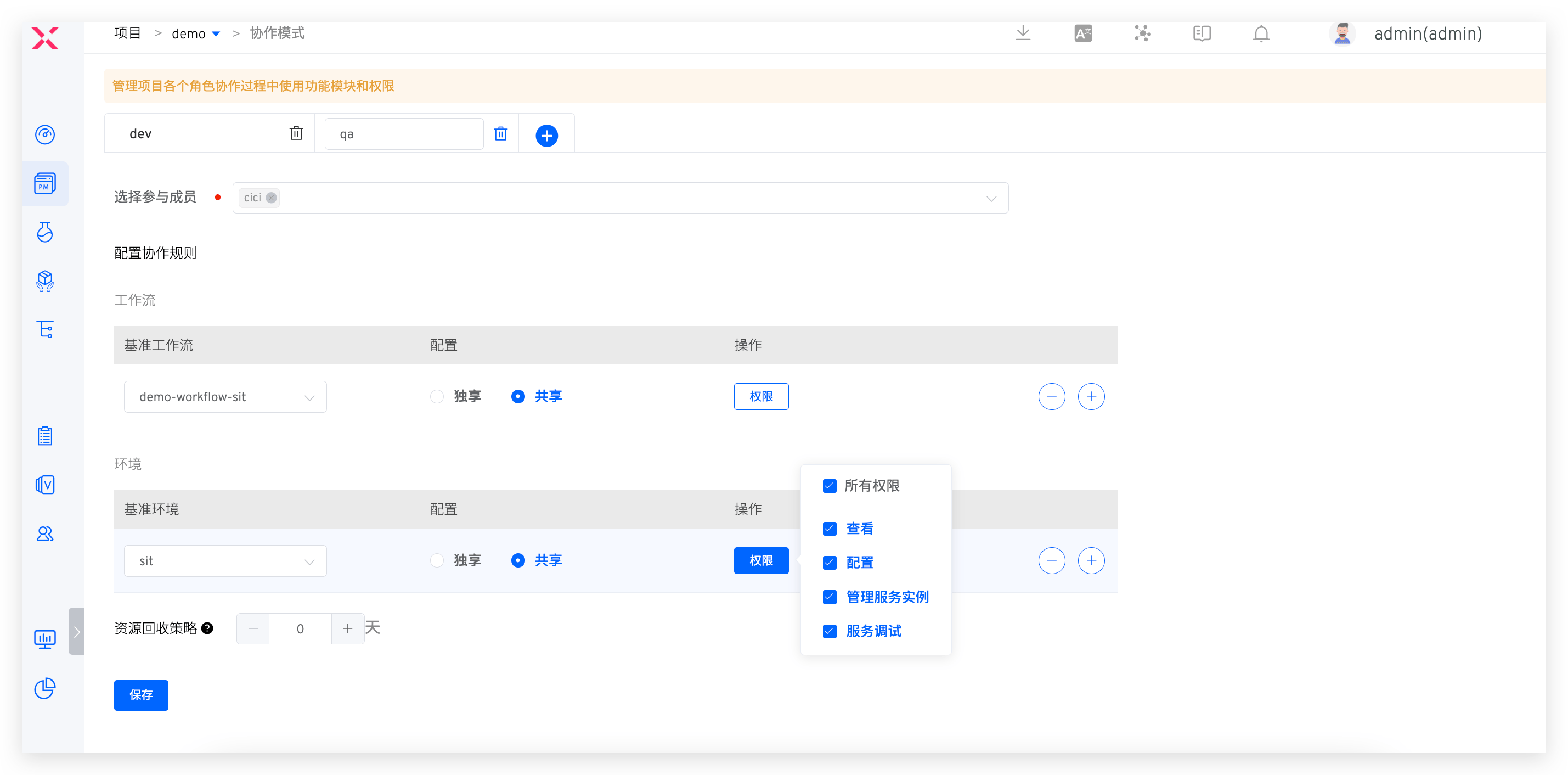Image resolution: width=1568 pixels, height=775 pixels.
Task: Select 独享 for the sit environment
Action: (x=437, y=561)
